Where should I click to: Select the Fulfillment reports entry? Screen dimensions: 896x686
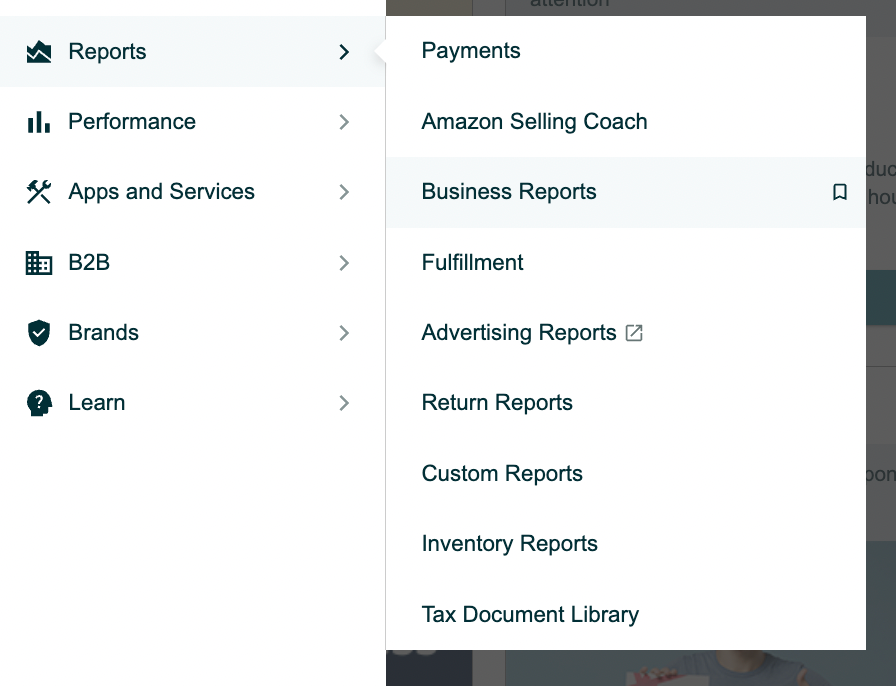626,263
